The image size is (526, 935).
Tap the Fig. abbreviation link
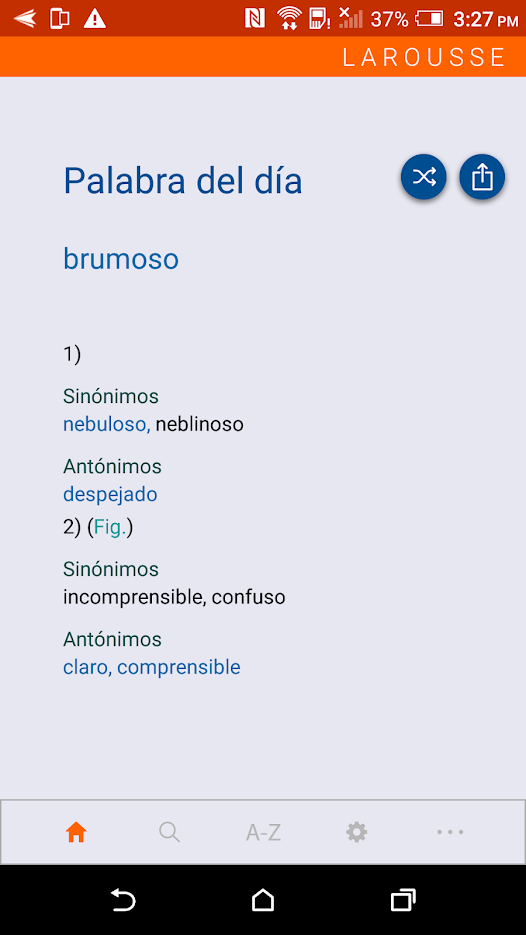110,528
